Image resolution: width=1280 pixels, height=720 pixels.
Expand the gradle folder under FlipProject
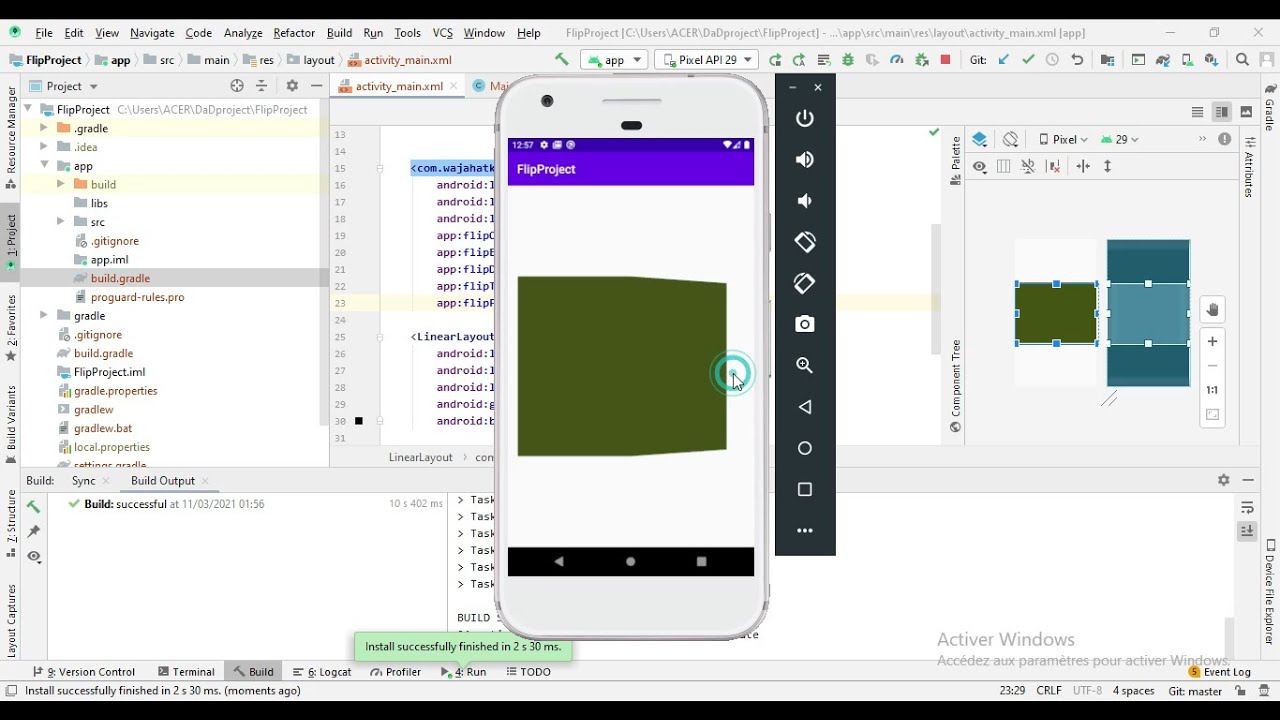44,315
